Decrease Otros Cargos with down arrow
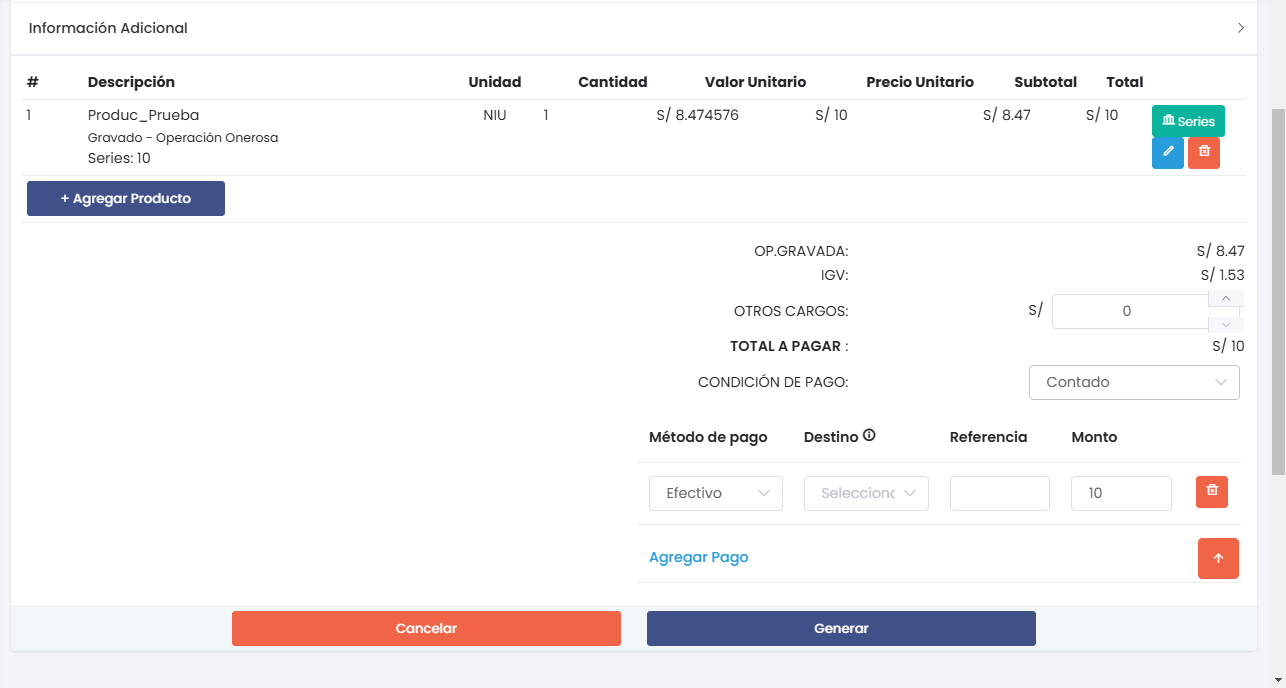The image size is (1286, 688). coord(1225,325)
